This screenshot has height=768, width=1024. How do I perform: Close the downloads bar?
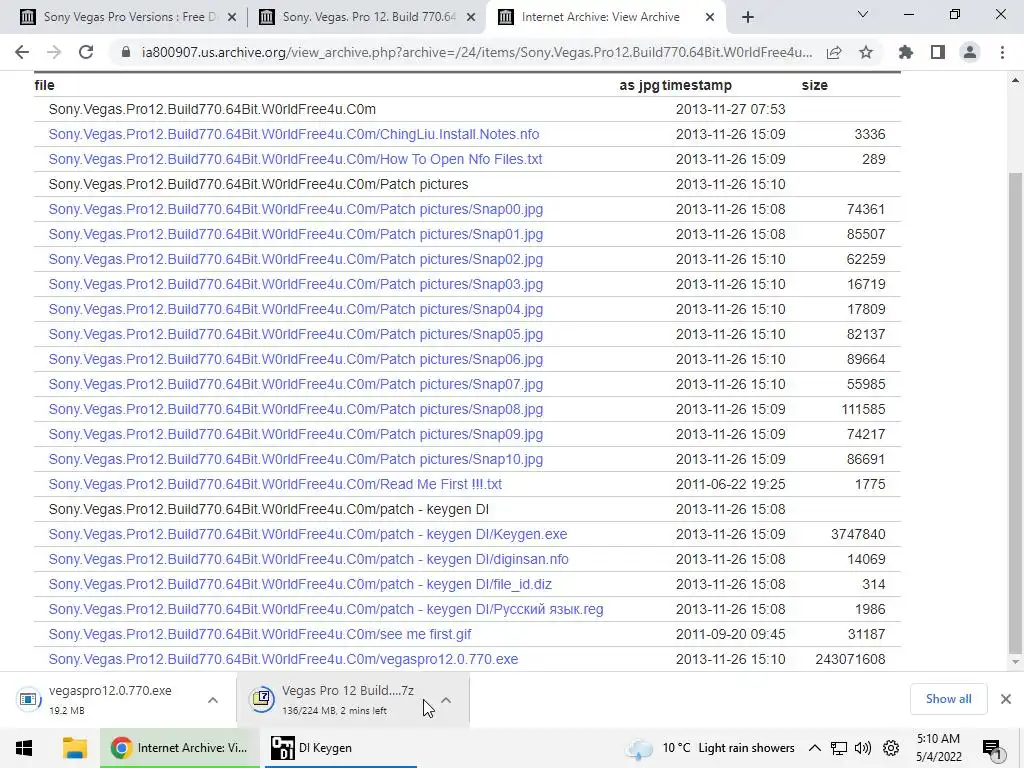click(1006, 699)
